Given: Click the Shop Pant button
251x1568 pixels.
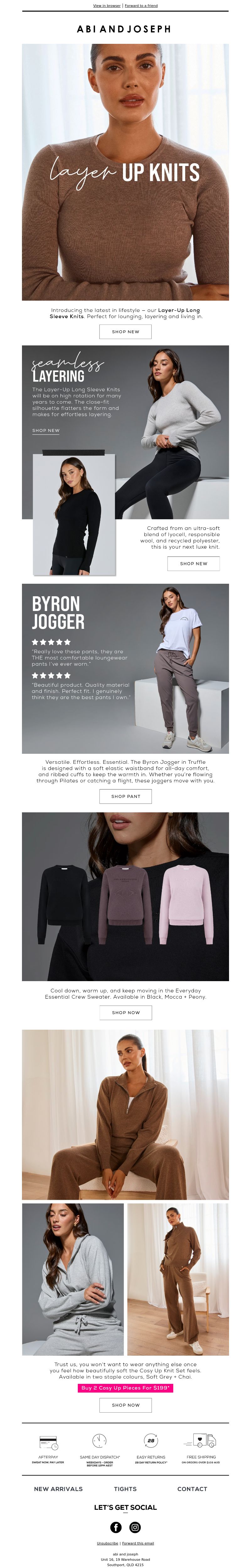Looking at the screenshot, I should 125,796.
